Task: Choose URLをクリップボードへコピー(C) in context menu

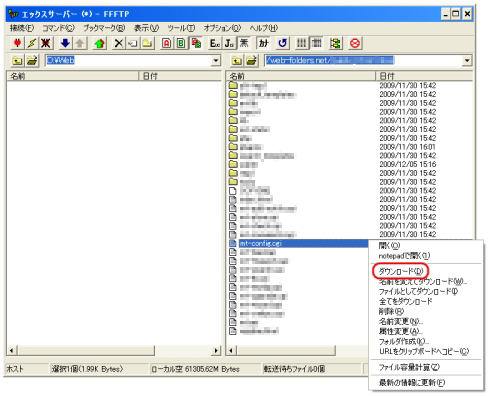Action: point(426,351)
